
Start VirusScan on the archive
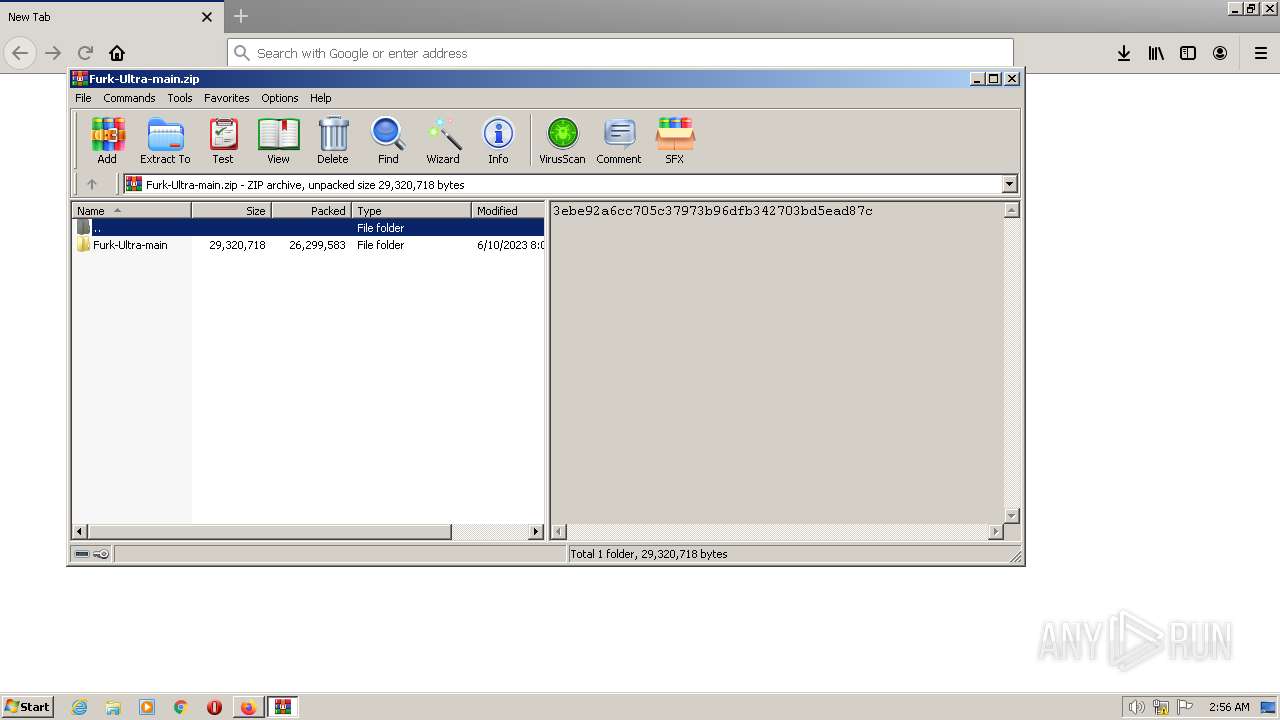[x=562, y=140]
